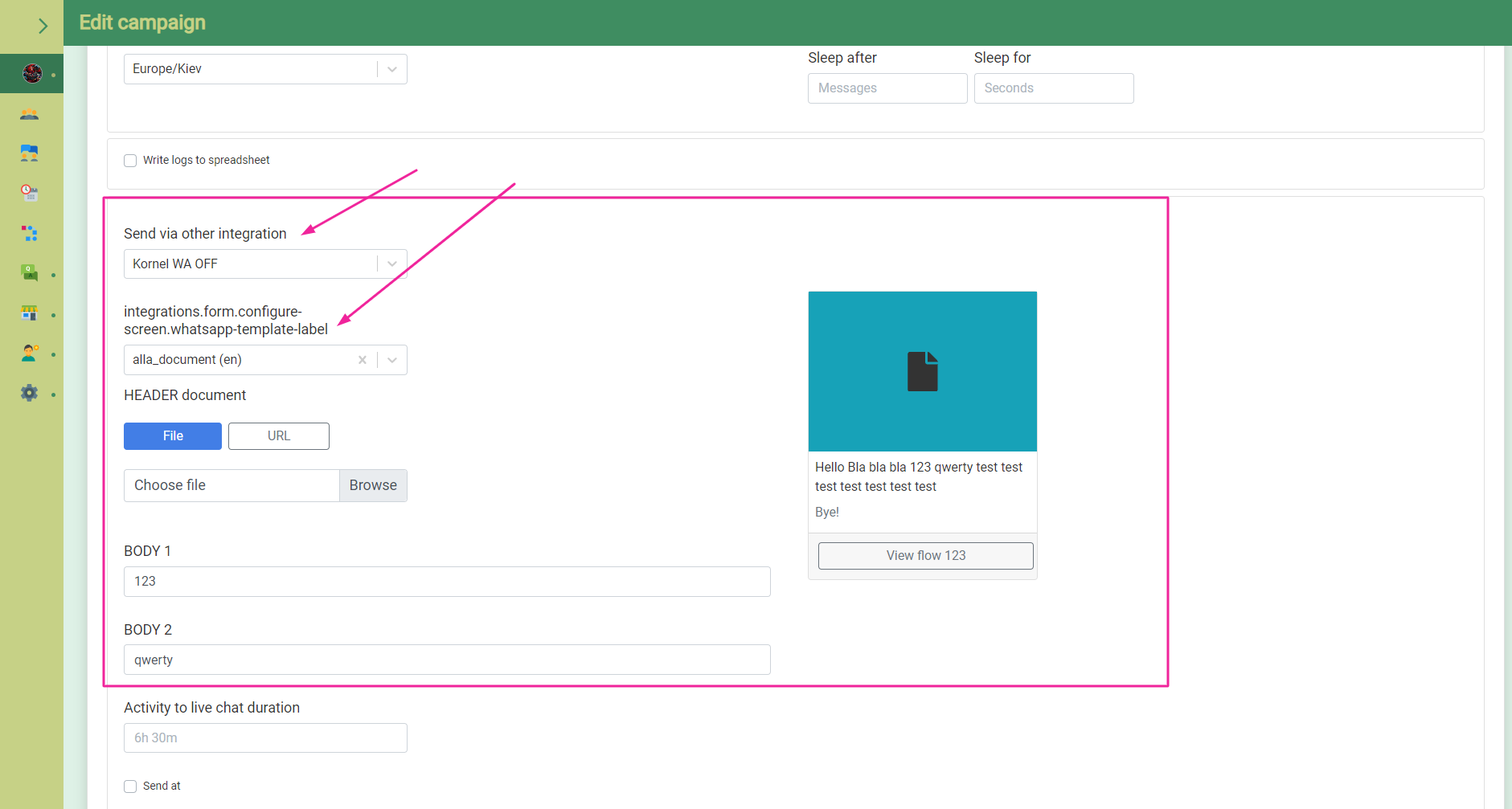Clear the alla_document template selection
The image size is (1512, 809).
(363, 360)
